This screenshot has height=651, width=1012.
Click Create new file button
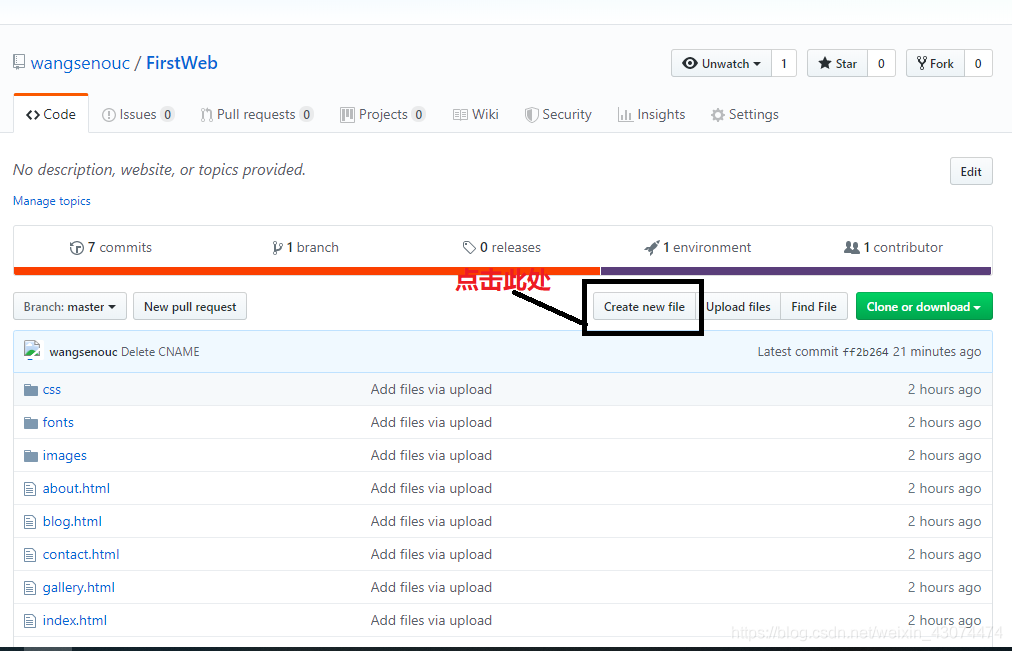(644, 306)
